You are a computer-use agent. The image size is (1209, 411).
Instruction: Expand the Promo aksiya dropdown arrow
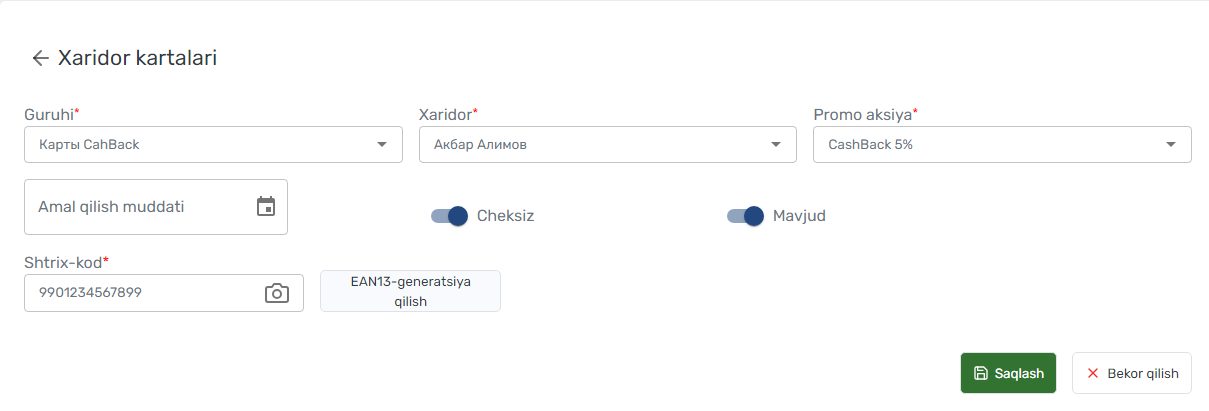tap(1170, 144)
